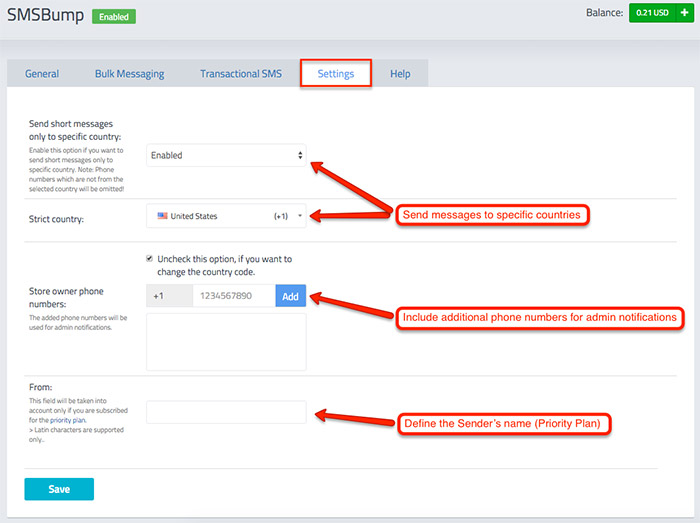
Task: Open the Enabled specific-country dropdown
Action: click(226, 155)
